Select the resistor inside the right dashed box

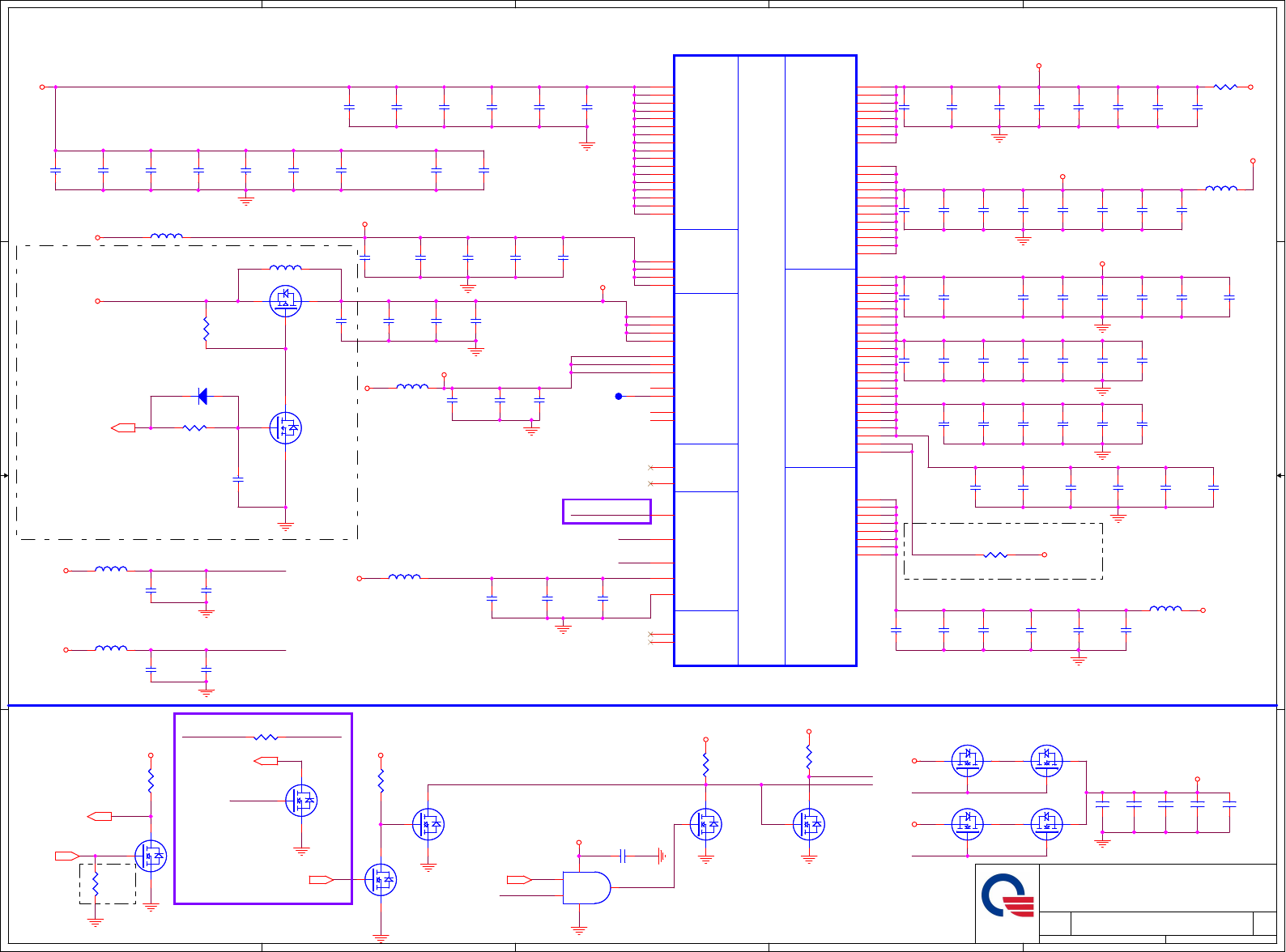(995, 555)
